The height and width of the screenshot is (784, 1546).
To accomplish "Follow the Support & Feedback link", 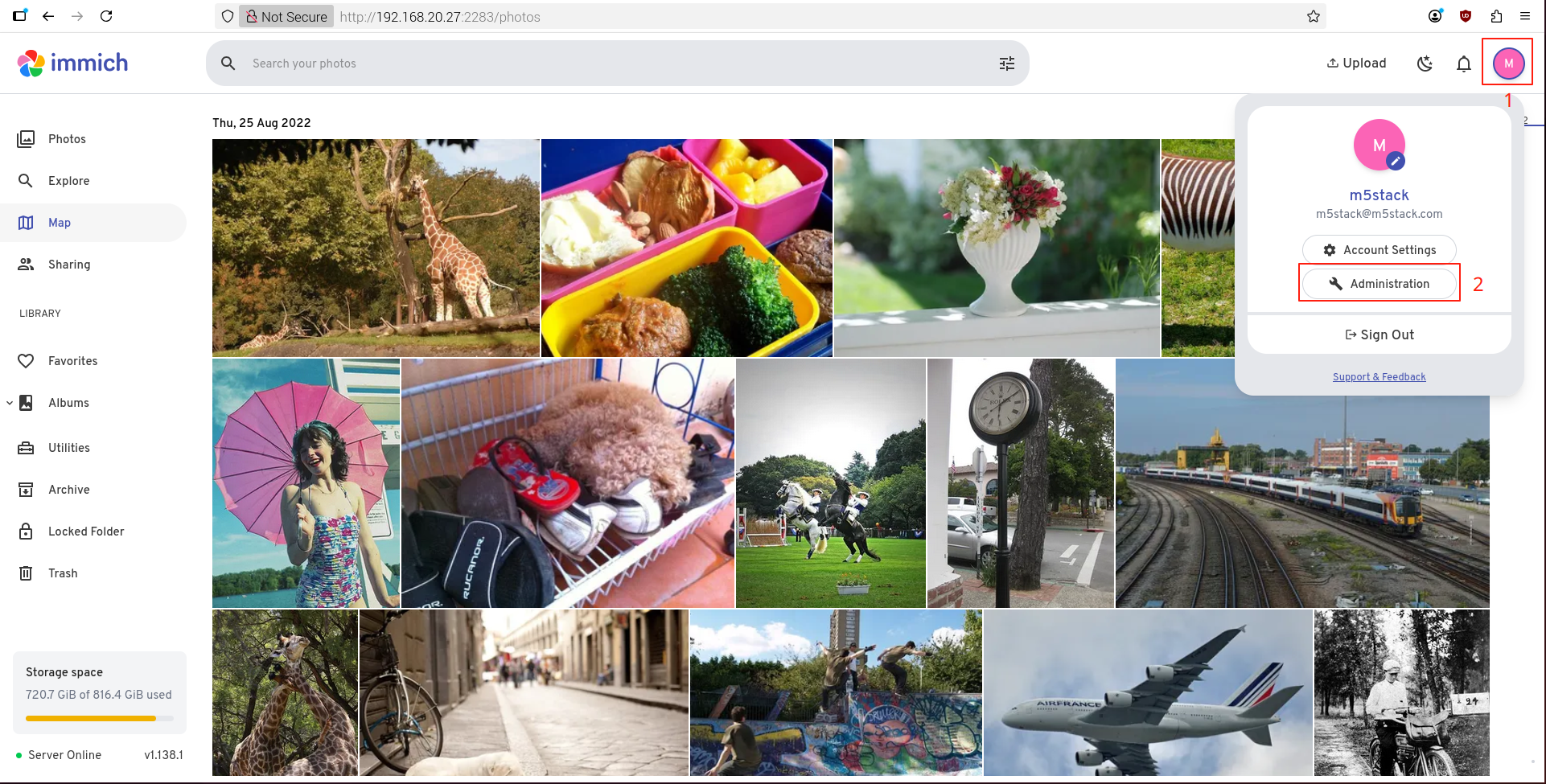I will (x=1379, y=377).
